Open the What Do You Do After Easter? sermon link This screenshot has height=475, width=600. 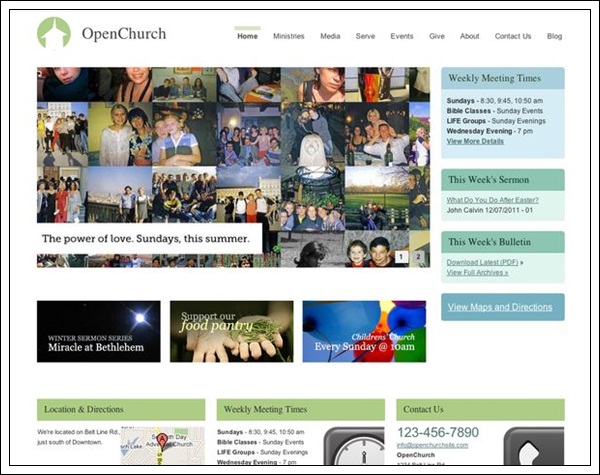pyautogui.click(x=492, y=200)
